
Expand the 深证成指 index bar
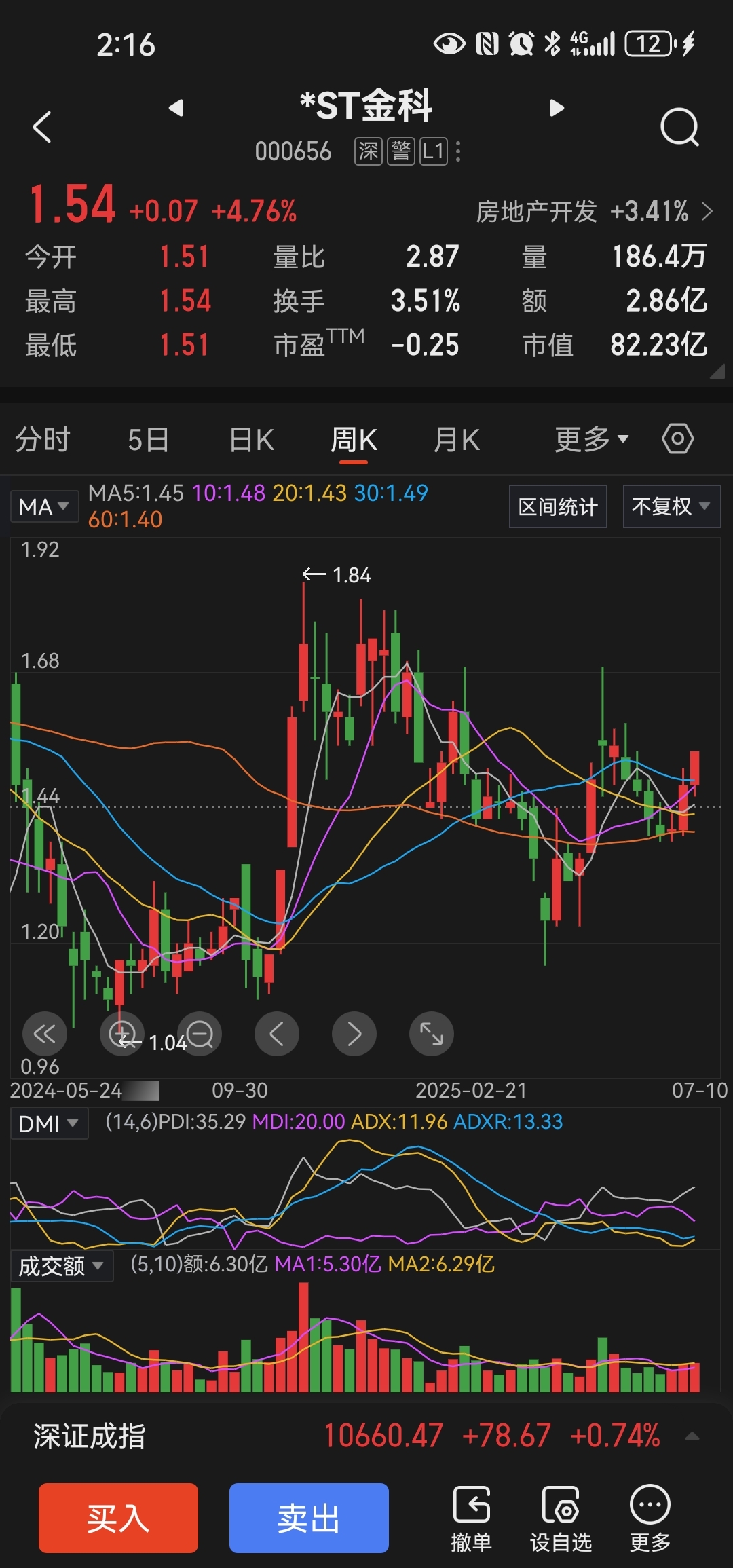pos(692,1436)
